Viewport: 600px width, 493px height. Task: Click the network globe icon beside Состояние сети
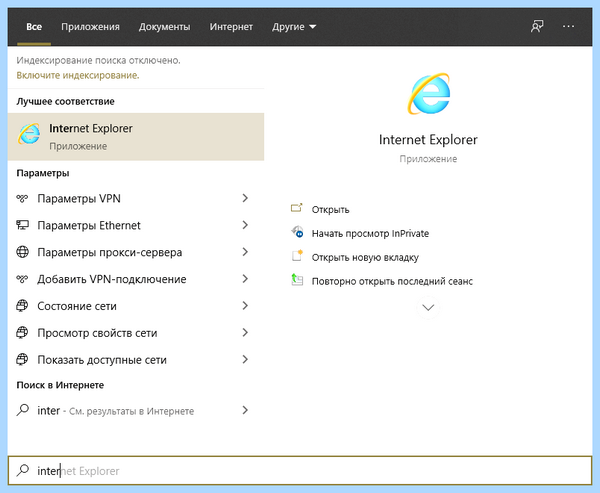tap(22, 306)
